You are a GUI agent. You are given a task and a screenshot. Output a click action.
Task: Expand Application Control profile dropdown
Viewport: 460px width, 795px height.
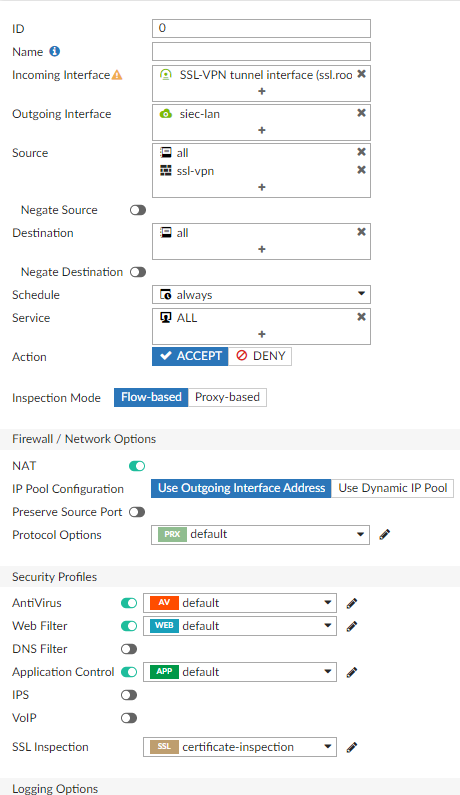click(240, 672)
